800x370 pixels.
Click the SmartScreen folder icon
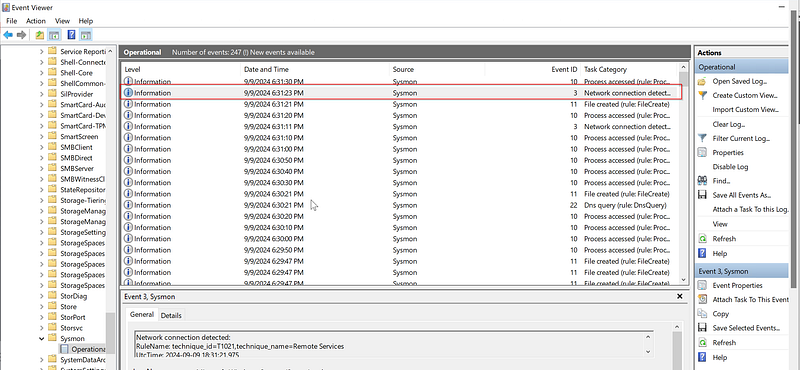pos(52,136)
